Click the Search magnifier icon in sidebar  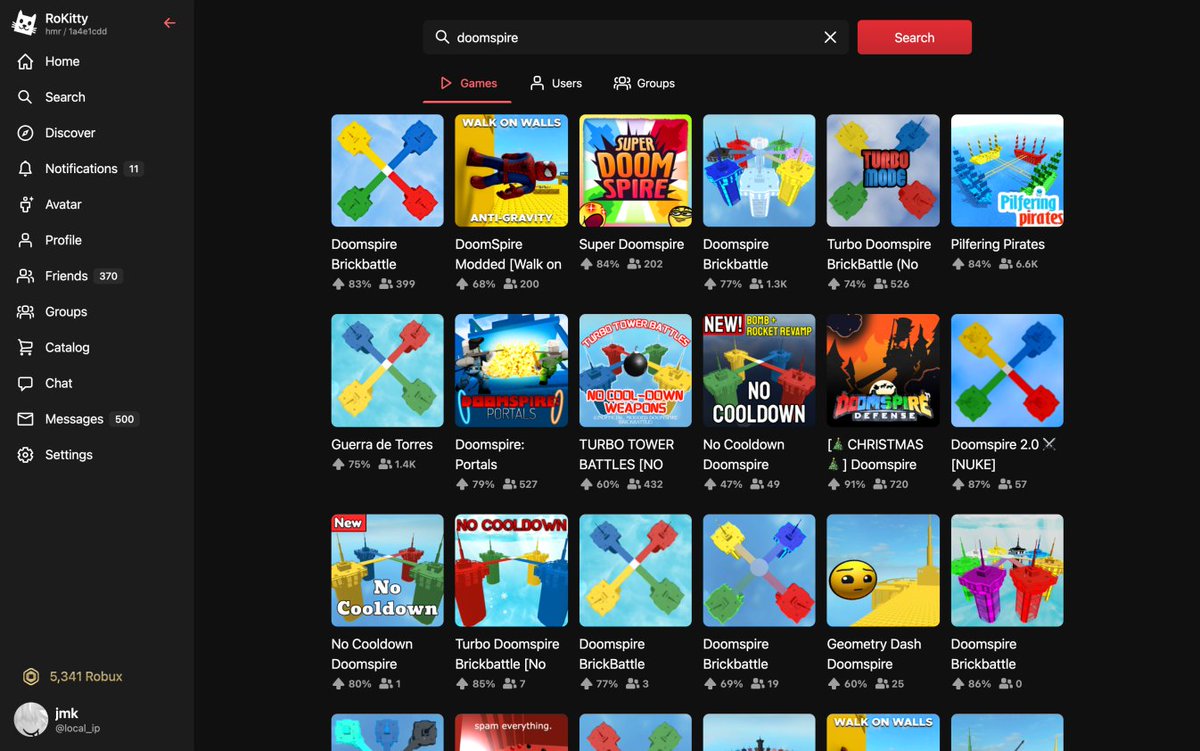tap(26, 97)
